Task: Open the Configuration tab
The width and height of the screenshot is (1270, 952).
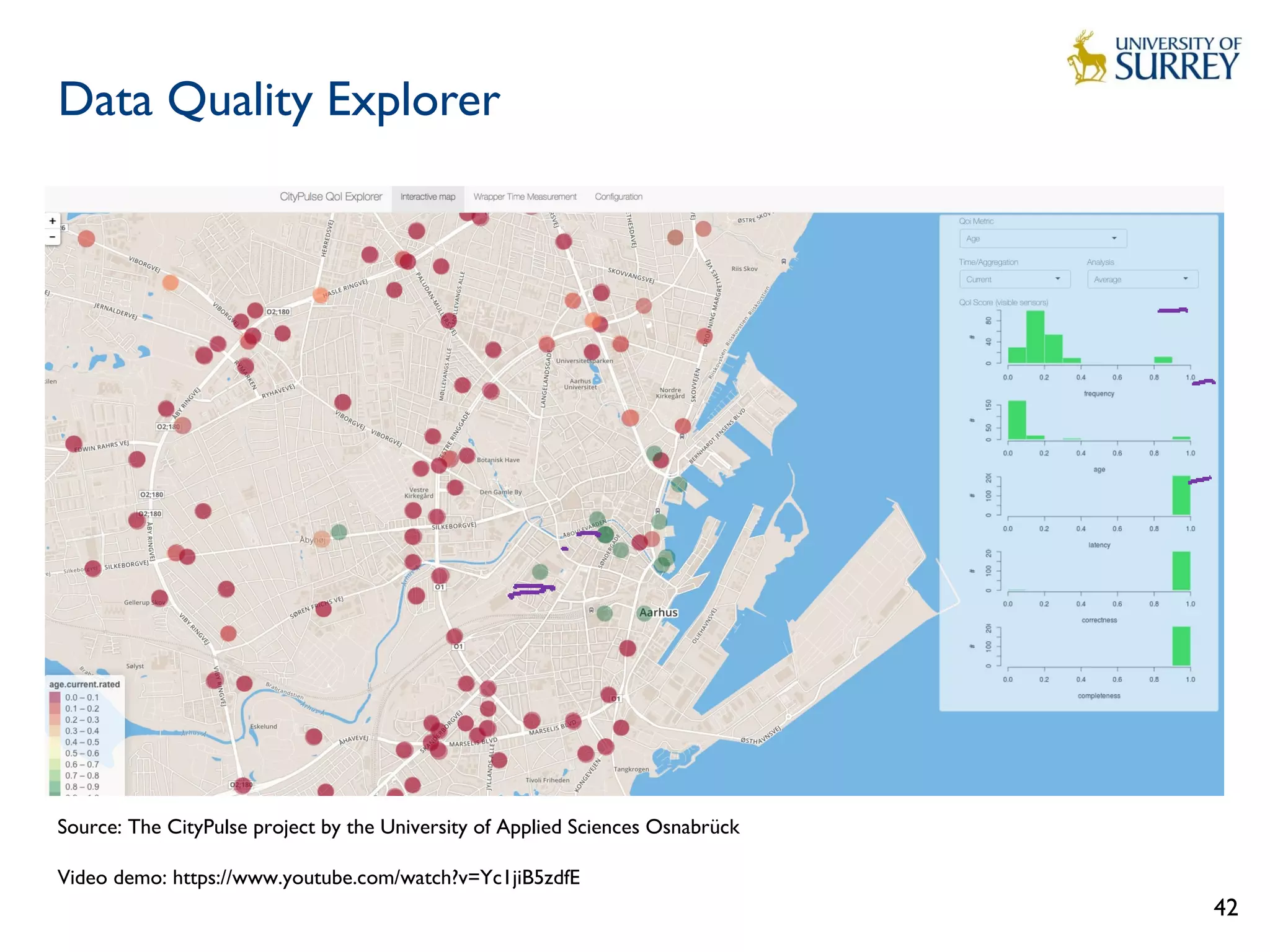Action: click(618, 197)
